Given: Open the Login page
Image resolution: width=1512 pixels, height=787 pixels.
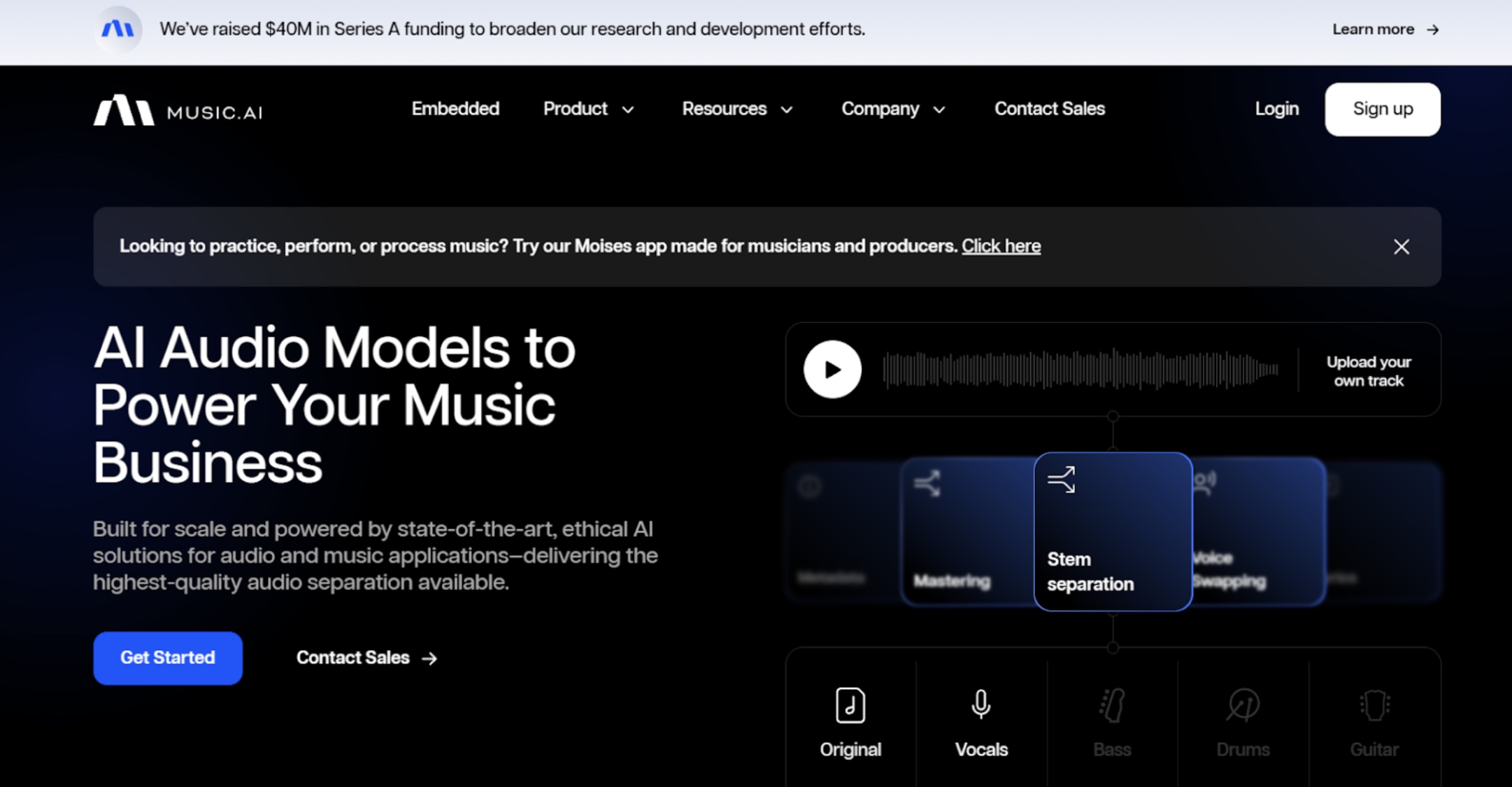Looking at the screenshot, I should tap(1276, 109).
